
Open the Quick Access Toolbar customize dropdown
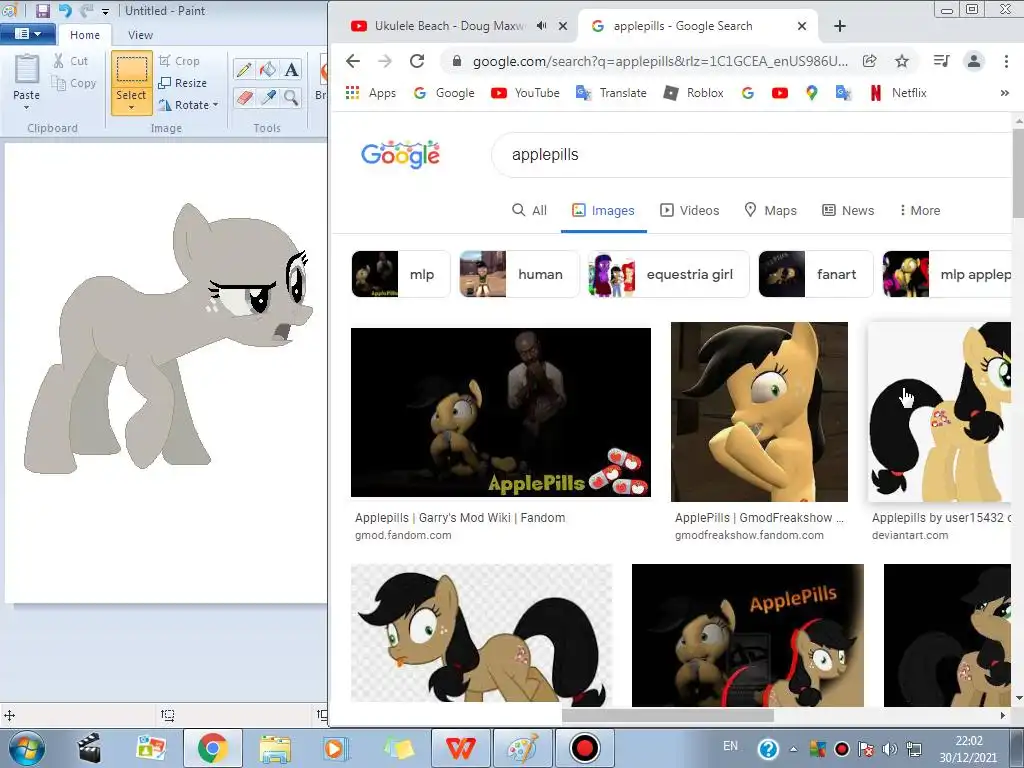(x=105, y=12)
